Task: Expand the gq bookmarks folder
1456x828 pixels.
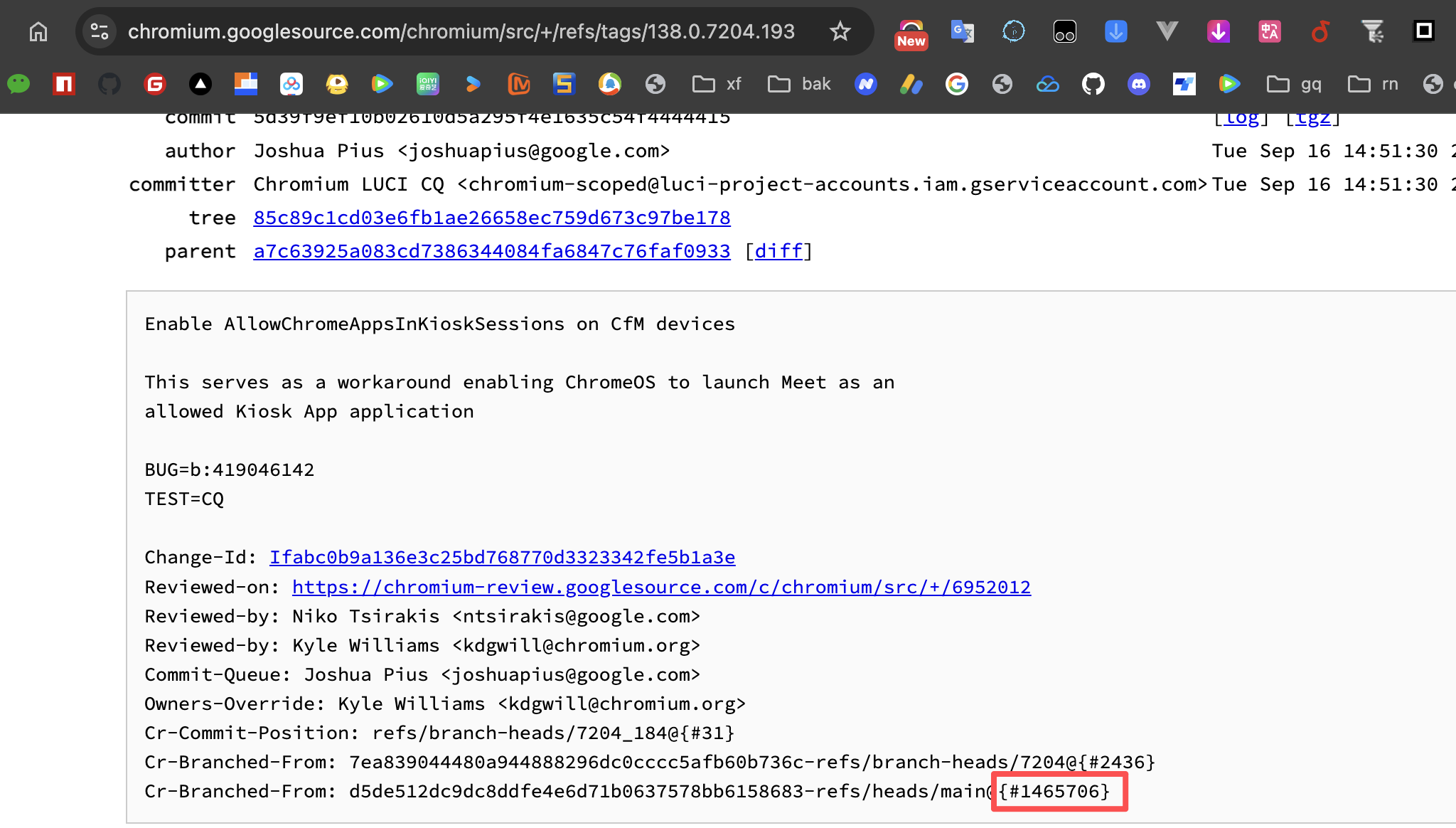Action: (x=1294, y=84)
